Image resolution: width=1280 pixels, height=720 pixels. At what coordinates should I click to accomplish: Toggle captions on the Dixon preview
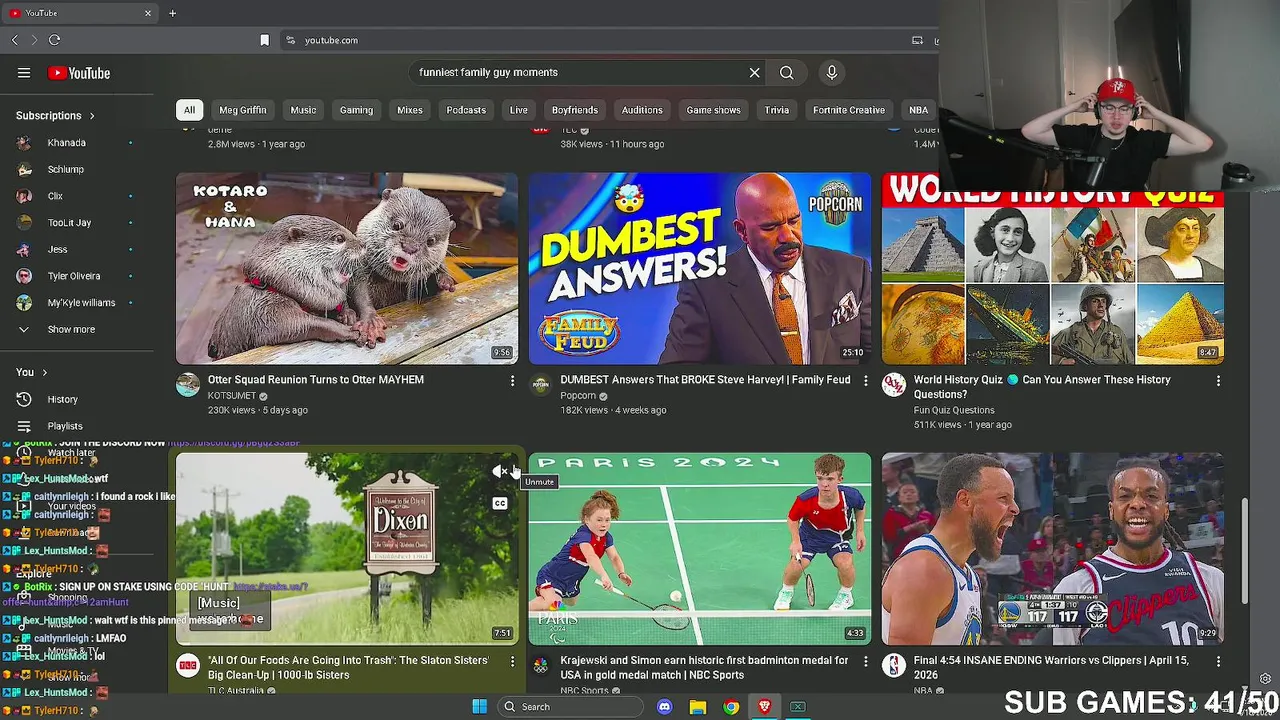tap(500, 503)
